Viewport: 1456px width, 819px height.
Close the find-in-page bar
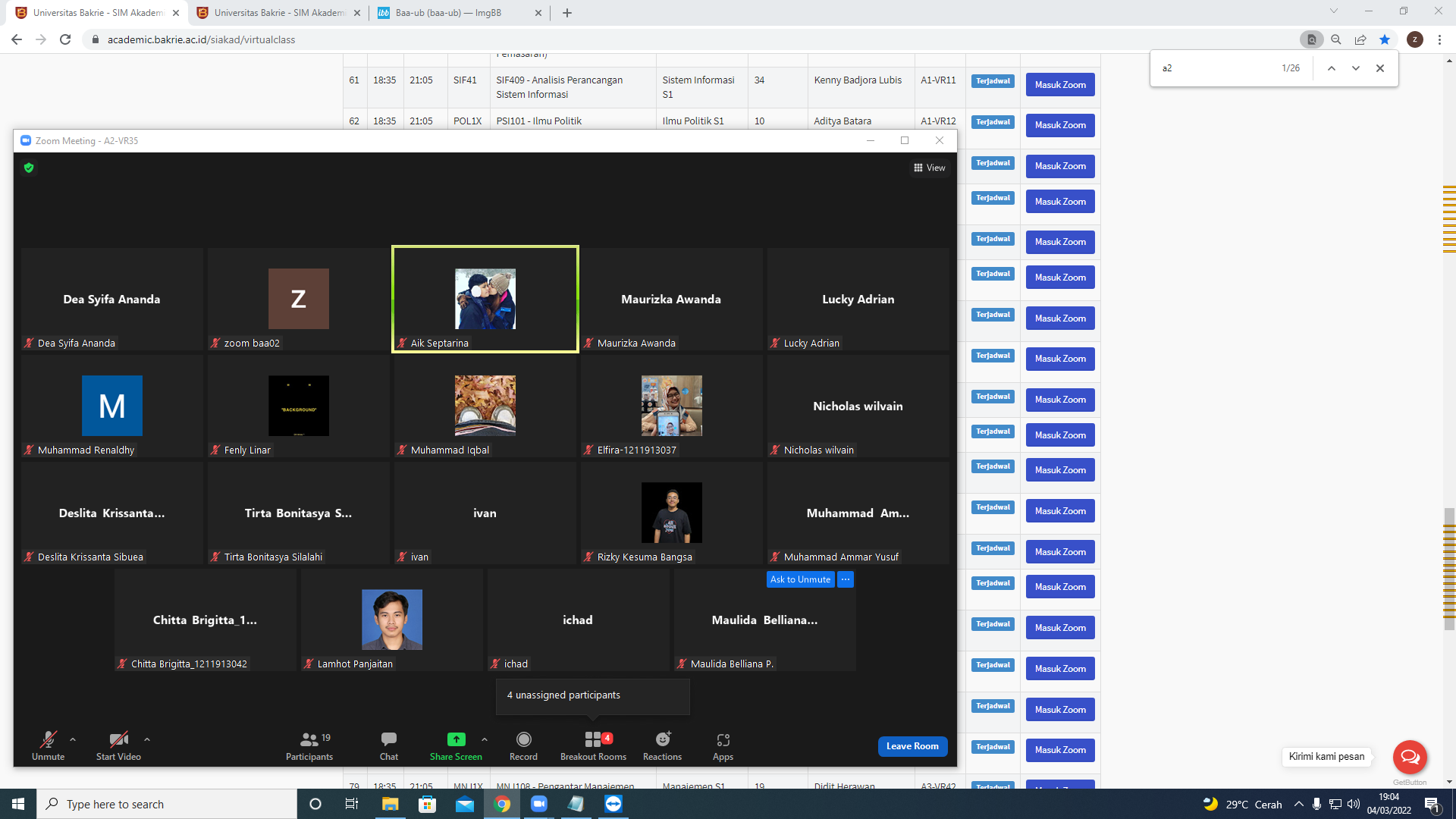(x=1380, y=68)
